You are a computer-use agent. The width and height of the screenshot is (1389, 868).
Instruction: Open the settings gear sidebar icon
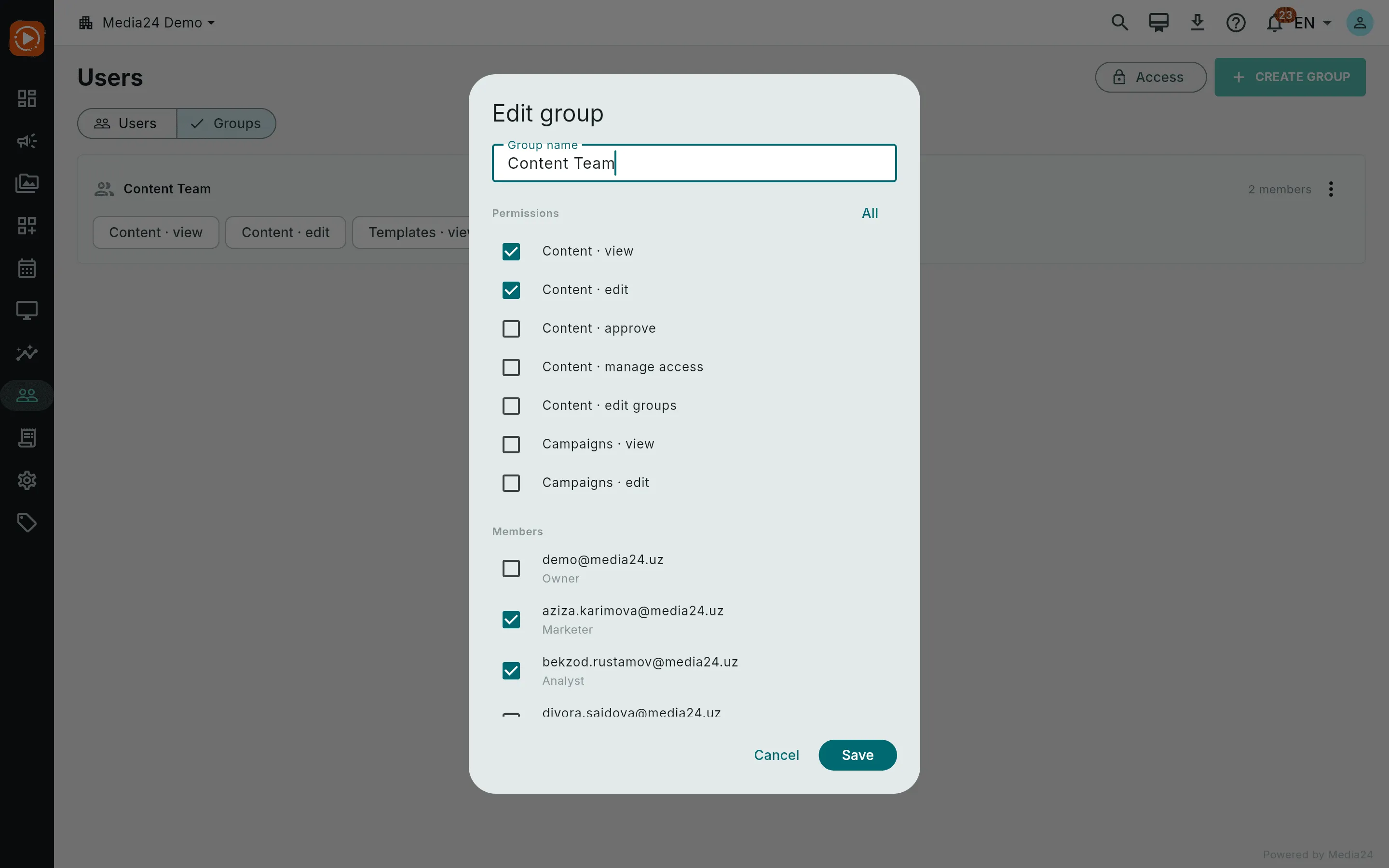pos(27,480)
